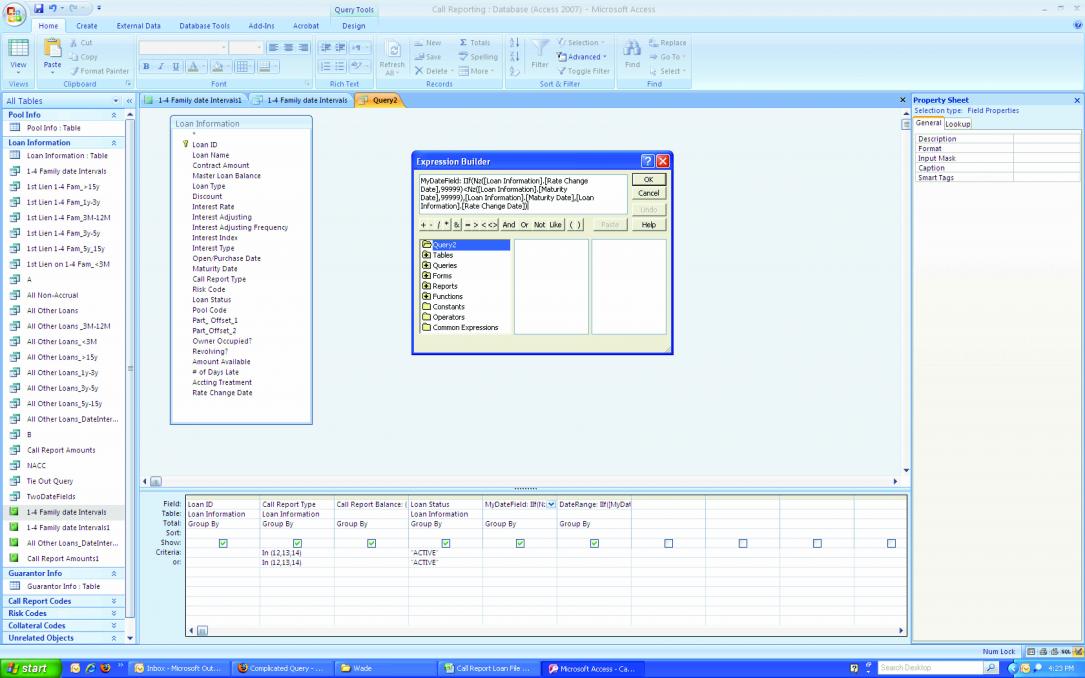
Task: Expand the Tables node in Expression Builder
Action: click(x=427, y=255)
